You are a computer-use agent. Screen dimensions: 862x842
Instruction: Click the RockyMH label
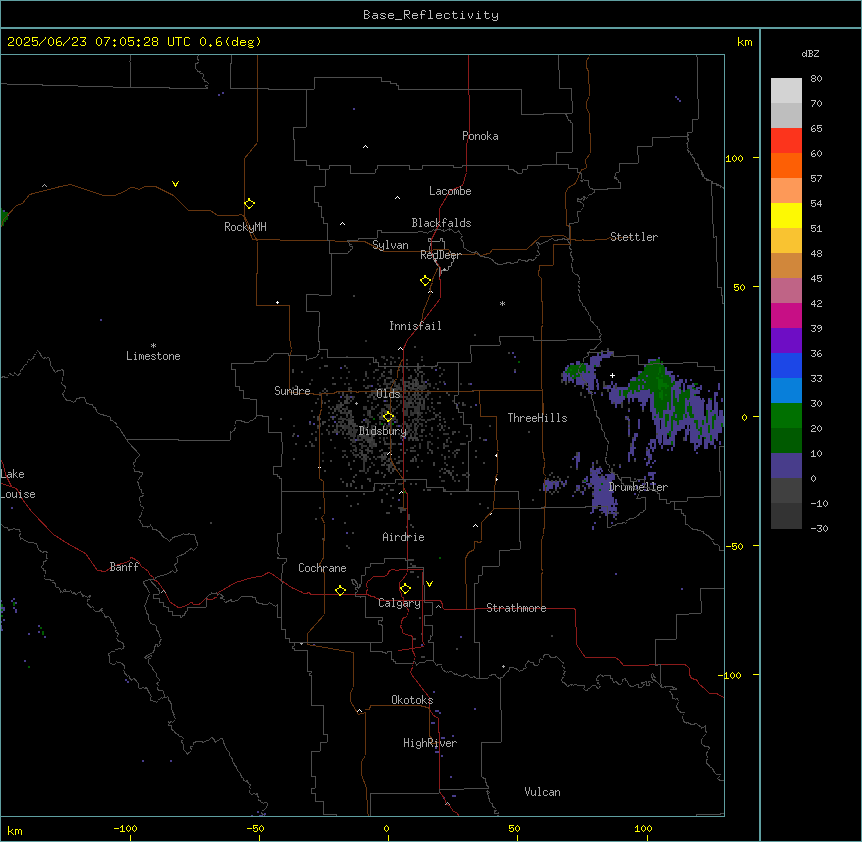pyautogui.click(x=245, y=227)
